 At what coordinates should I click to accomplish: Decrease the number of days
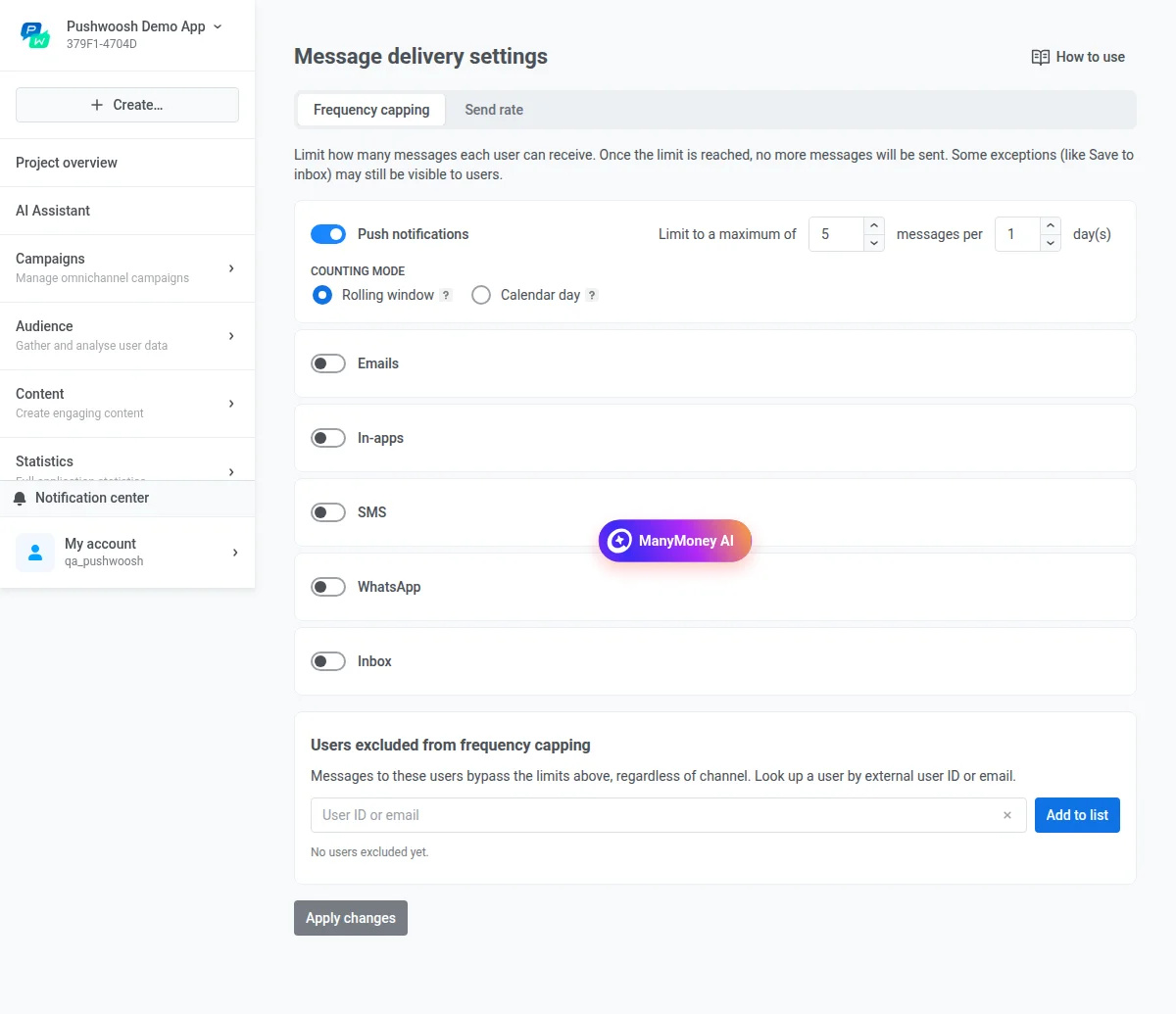point(1051,243)
